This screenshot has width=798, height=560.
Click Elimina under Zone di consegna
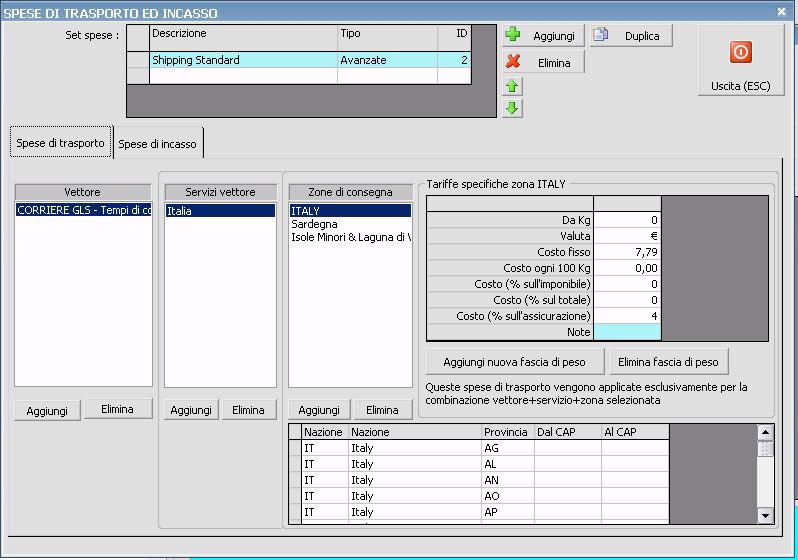[x=382, y=410]
